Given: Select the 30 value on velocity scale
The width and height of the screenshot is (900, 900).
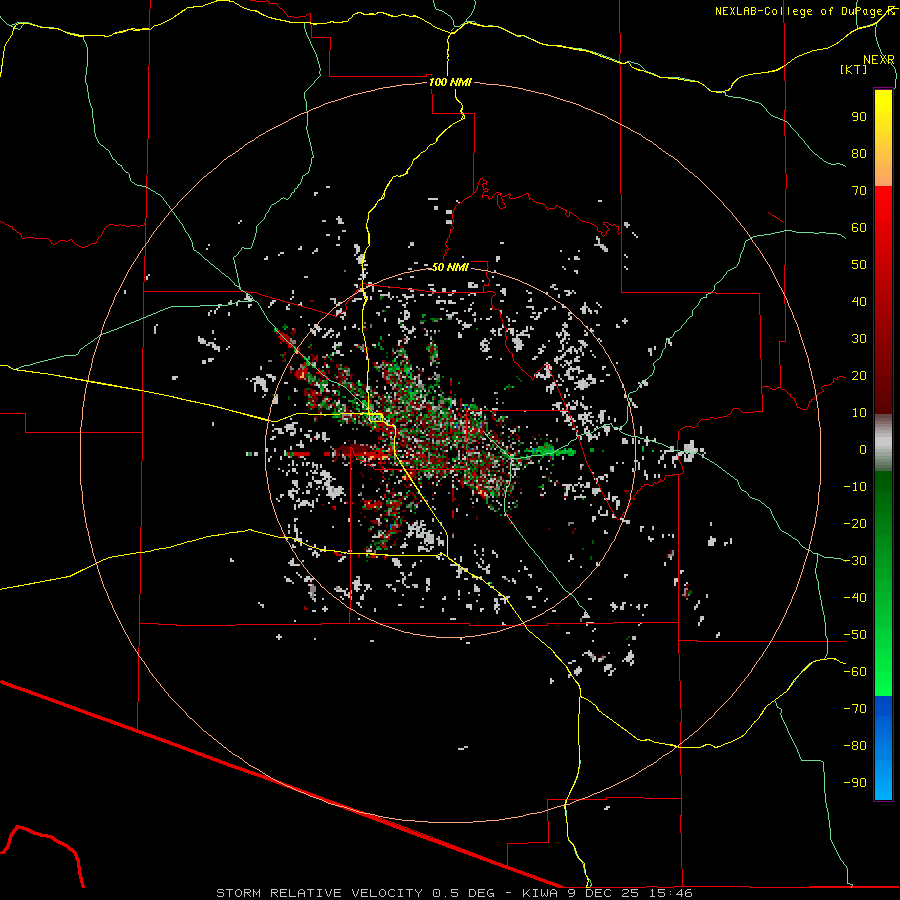Looking at the screenshot, I should [859, 339].
